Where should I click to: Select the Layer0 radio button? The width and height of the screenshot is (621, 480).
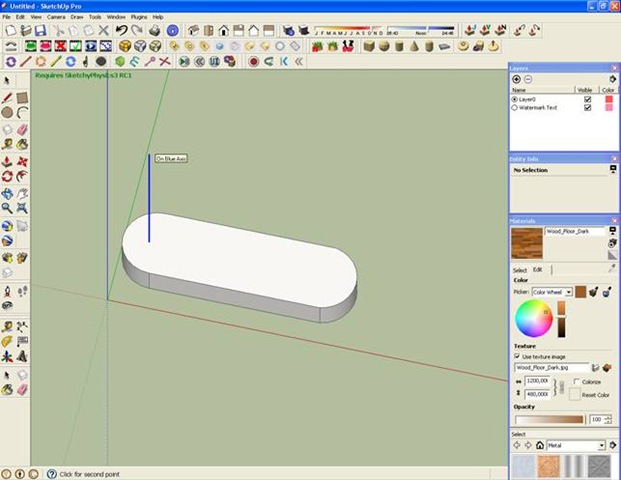coord(515,99)
